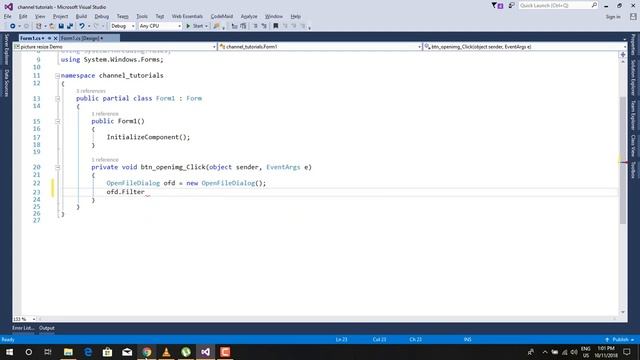The width and height of the screenshot is (640, 360).
Task: Open Task View on the taskbar
Action: tap(48, 352)
